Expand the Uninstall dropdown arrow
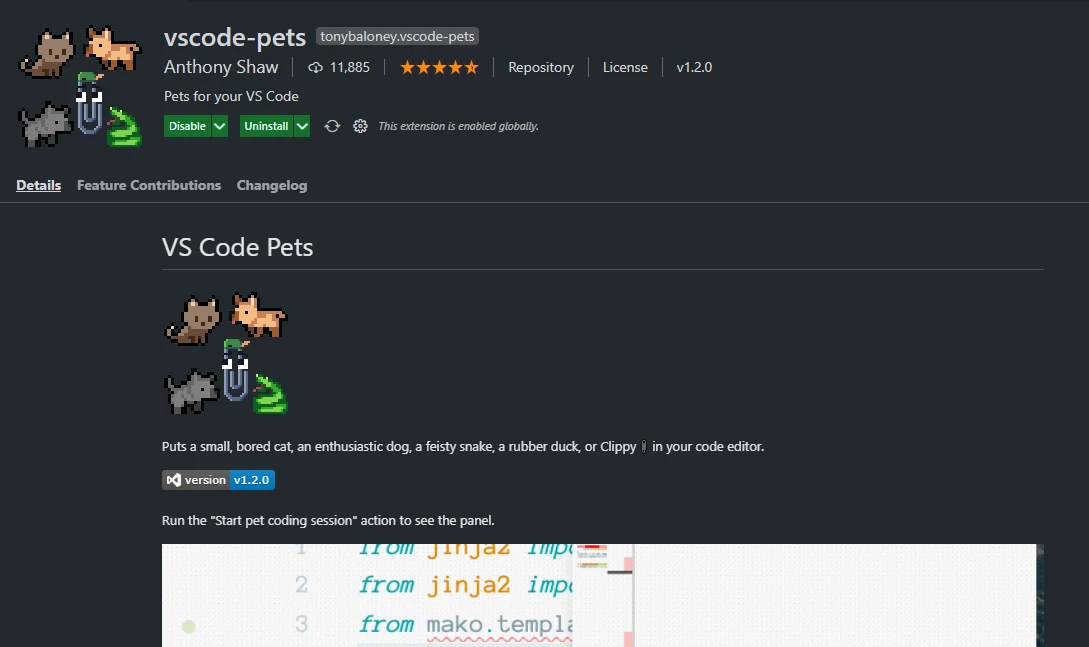The image size is (1089, 647). tap(302, 126)
